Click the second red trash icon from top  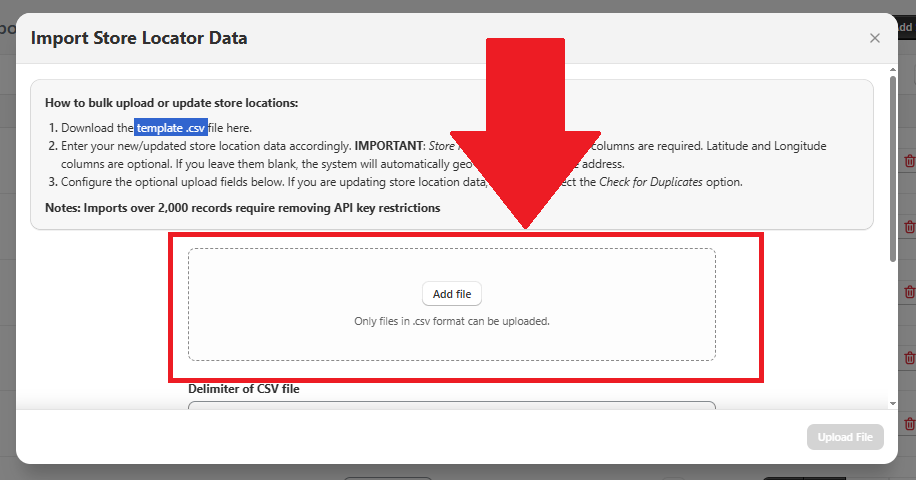pos(909,226)
